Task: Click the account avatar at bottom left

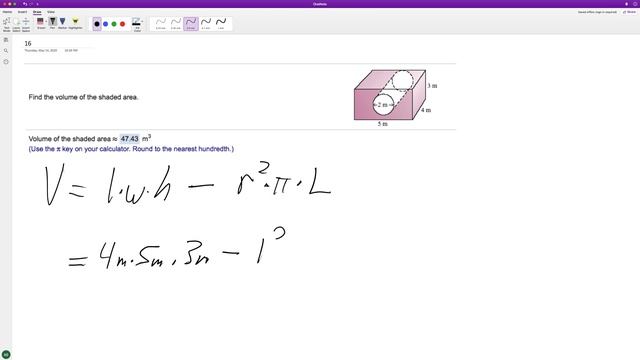Action: 6,354
